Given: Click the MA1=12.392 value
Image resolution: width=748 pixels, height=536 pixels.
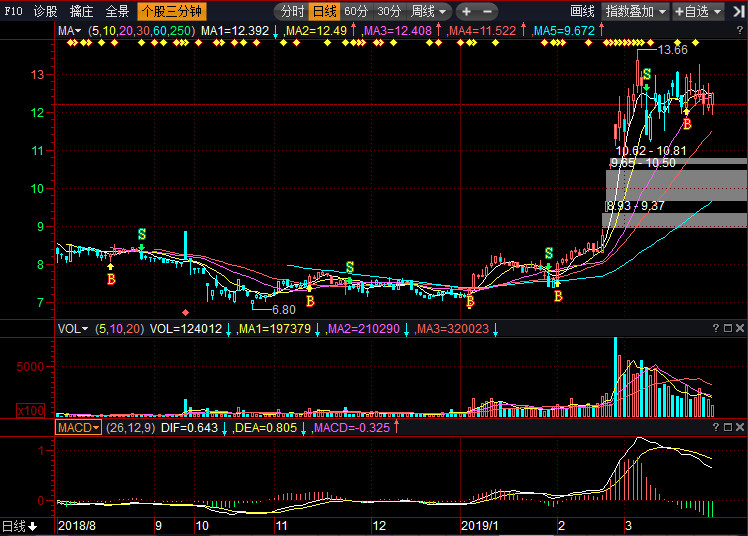Looking at the screenshot, I should (235, 31).
